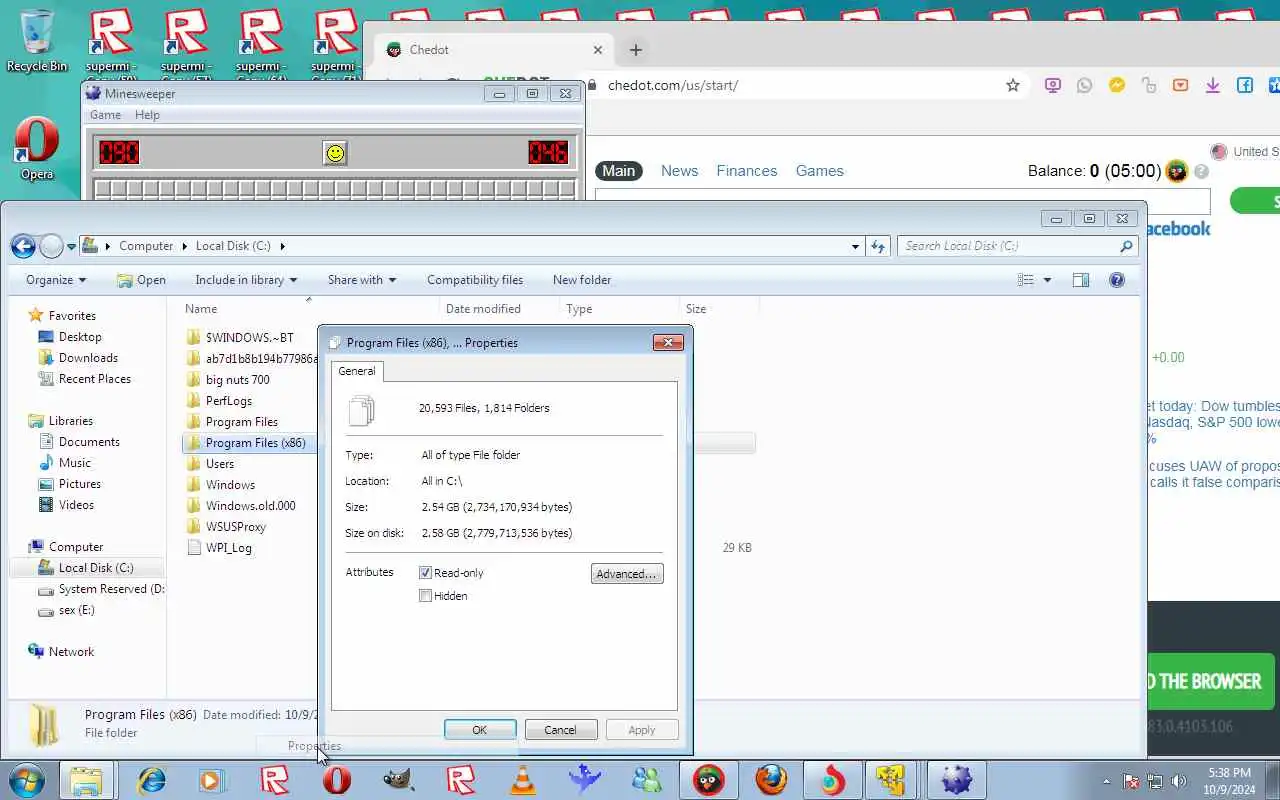1280x800 pixels.
Task: Select Local Disk (C:) in navigation pane
Action: [x=95, y=568]
